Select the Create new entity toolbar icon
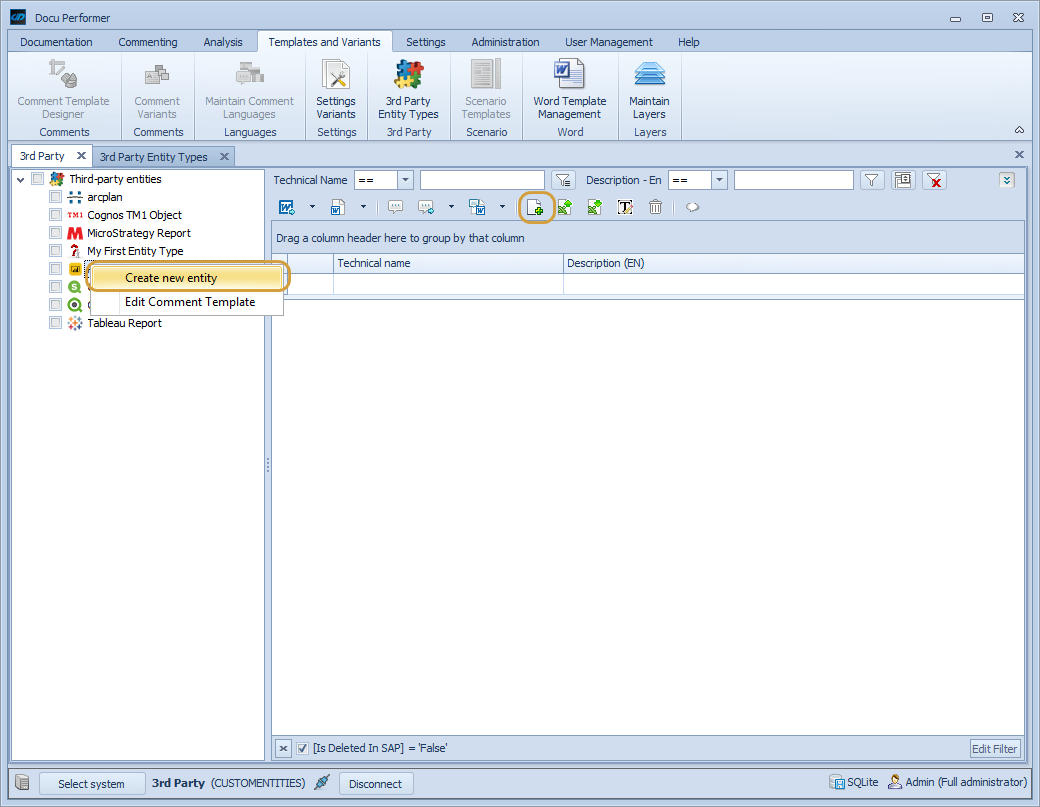The image size is (1040, 807). click(x=536, y=207)
